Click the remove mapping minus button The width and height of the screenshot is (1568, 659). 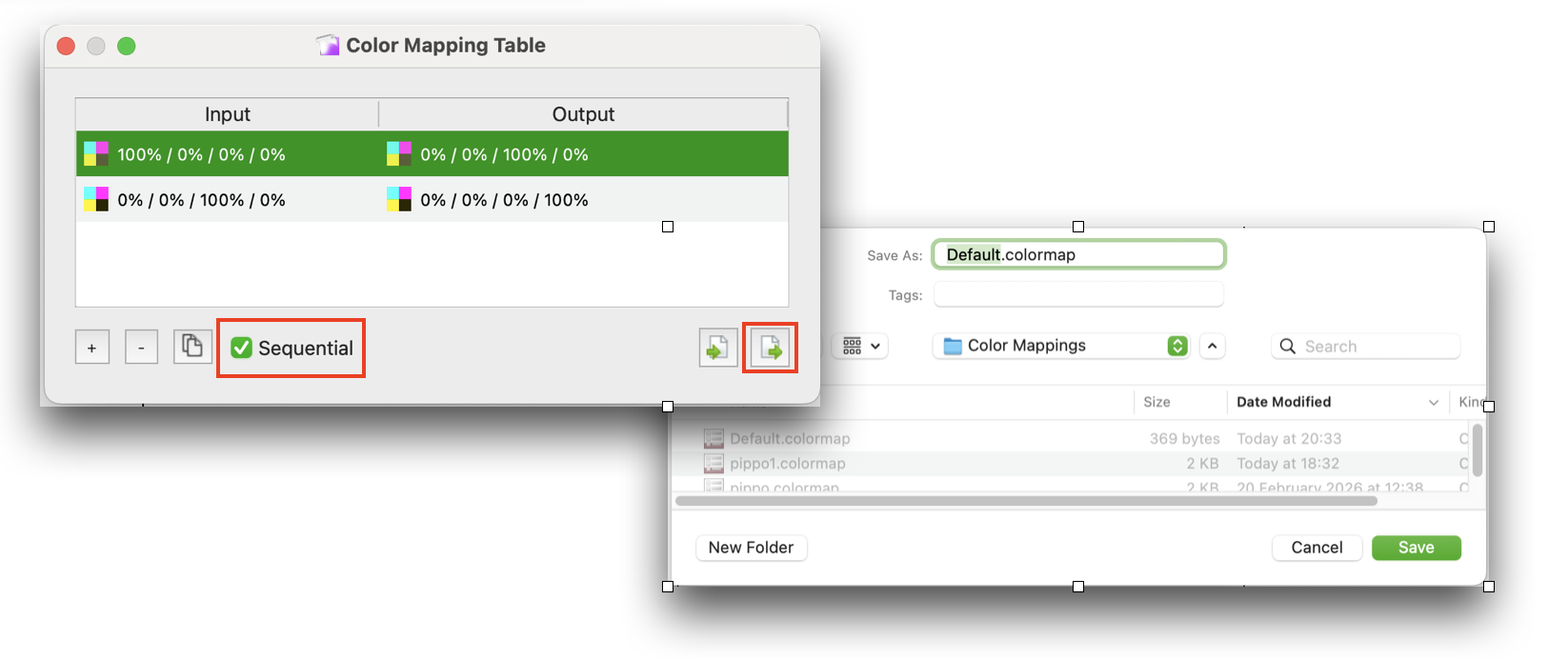[x=142, y=348]
